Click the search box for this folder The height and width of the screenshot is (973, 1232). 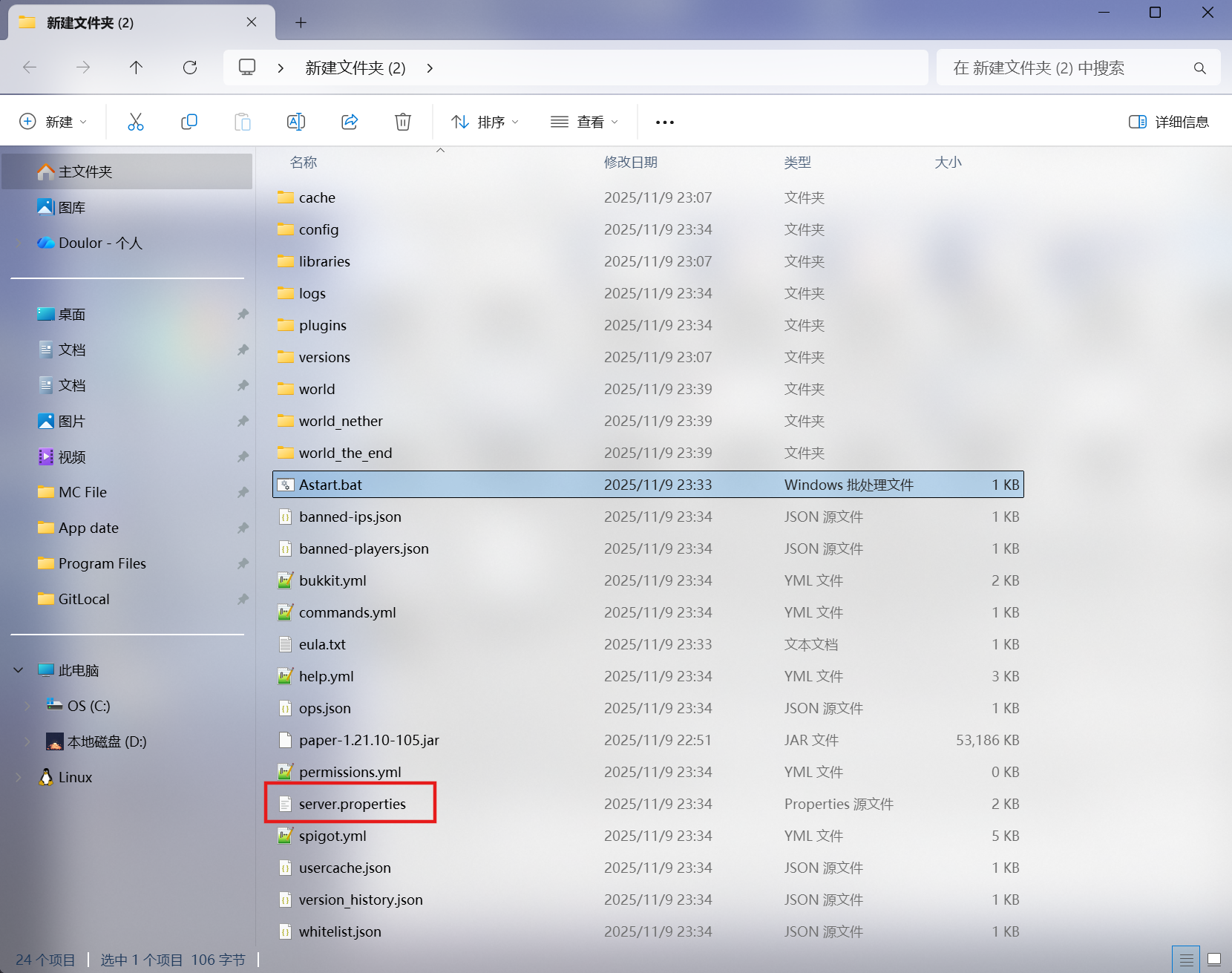click(x=1069, y=68)
